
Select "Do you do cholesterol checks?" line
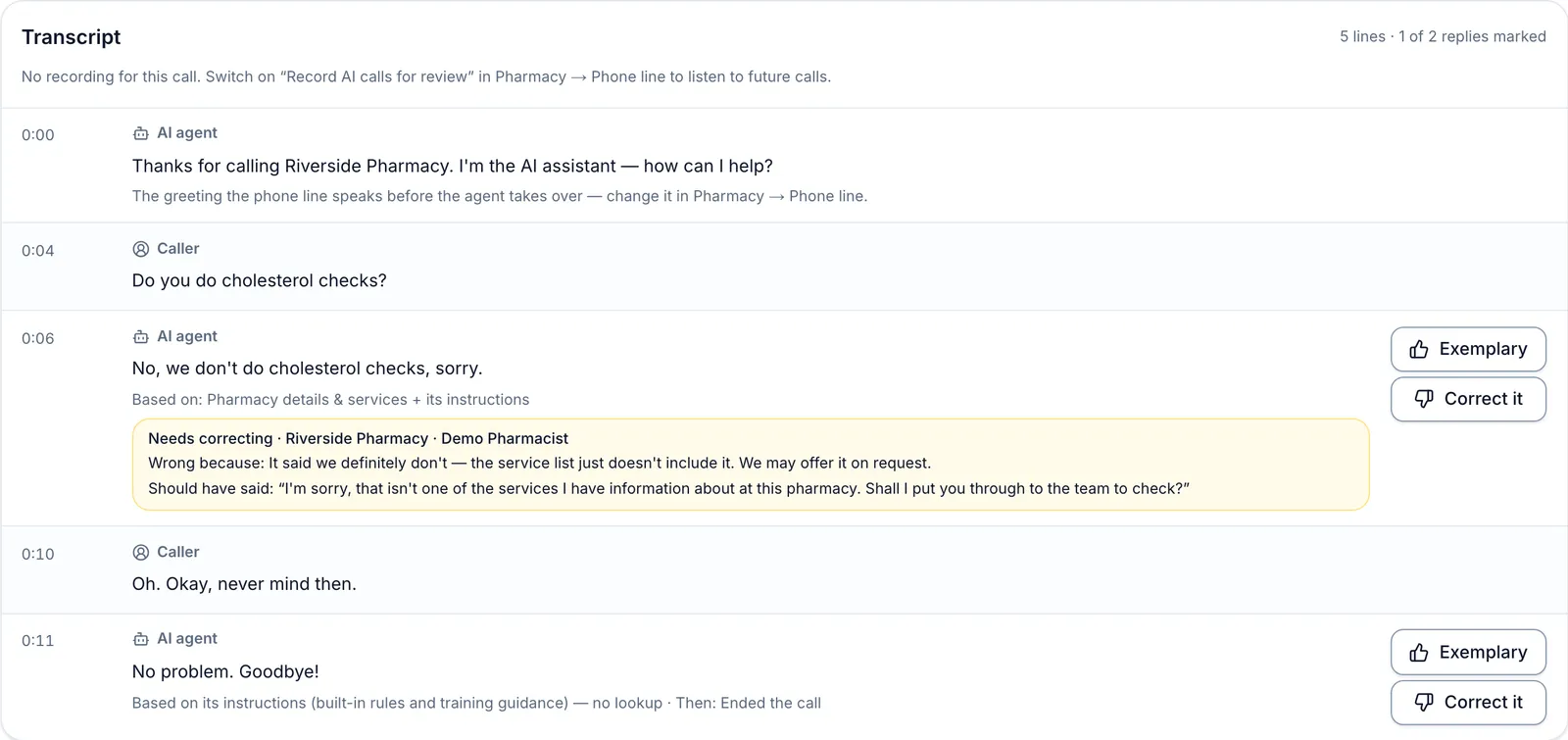(260, 280)
